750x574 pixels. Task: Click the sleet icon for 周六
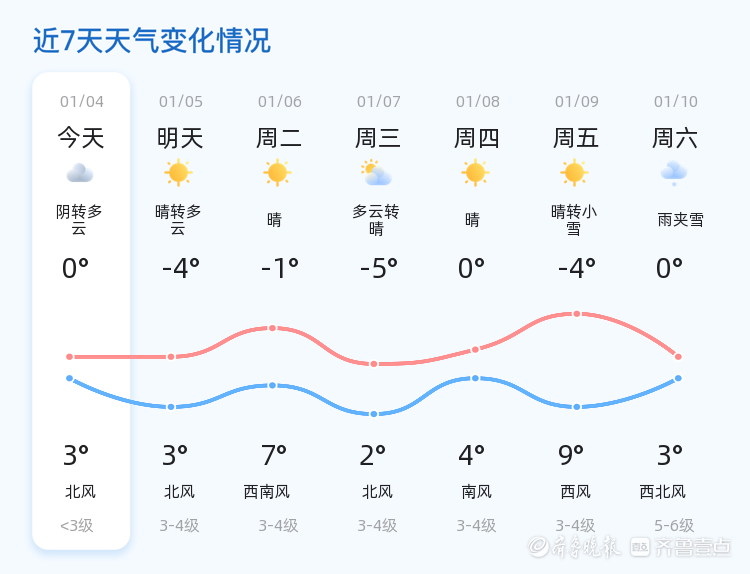coord(674,173)
